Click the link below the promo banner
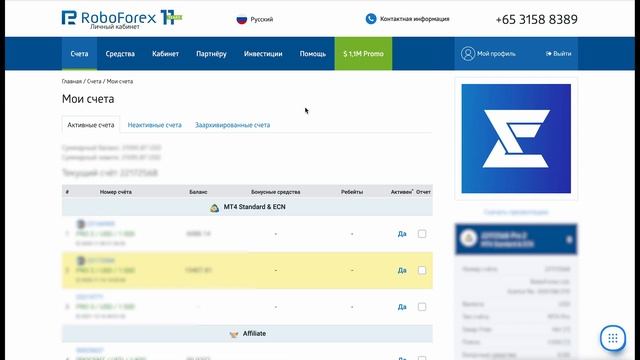Viewport: 640px width, 360px height. (x=516, y=212)
